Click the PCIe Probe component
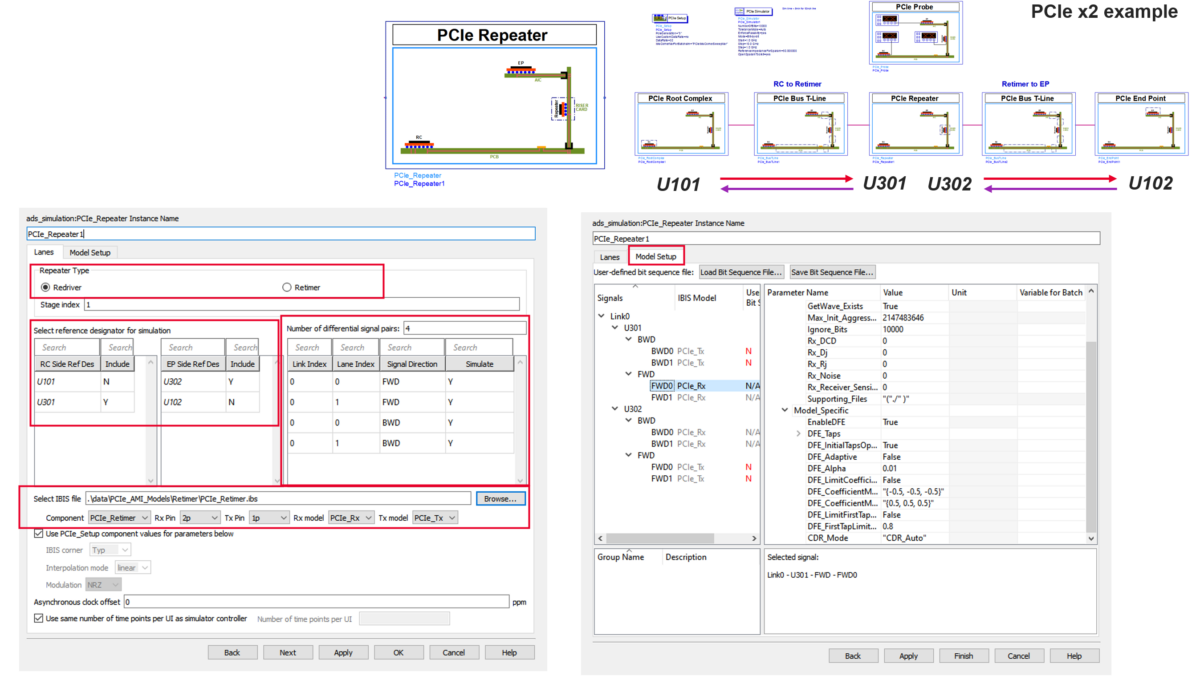 coord(915,32)
